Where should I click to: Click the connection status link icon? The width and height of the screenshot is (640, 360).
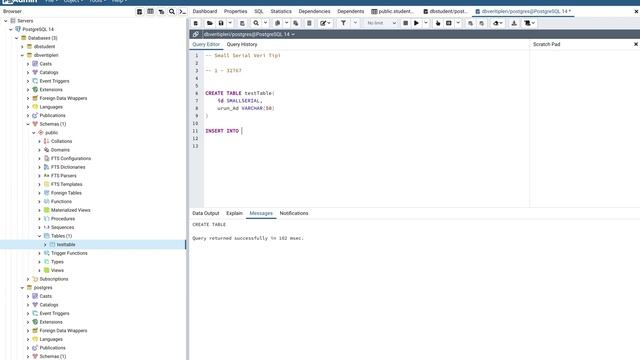coord(196,34)
